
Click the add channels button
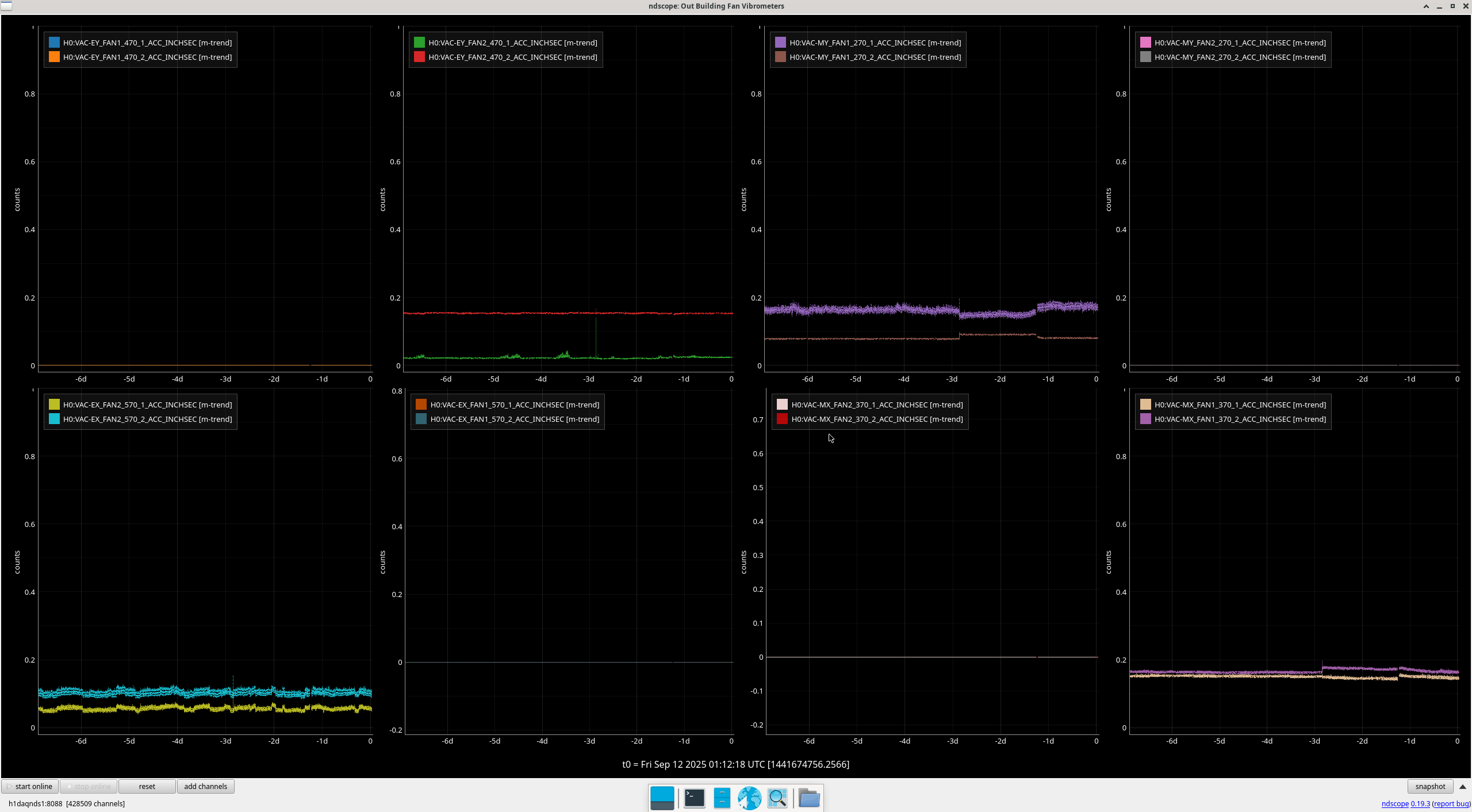coord(205,786)
